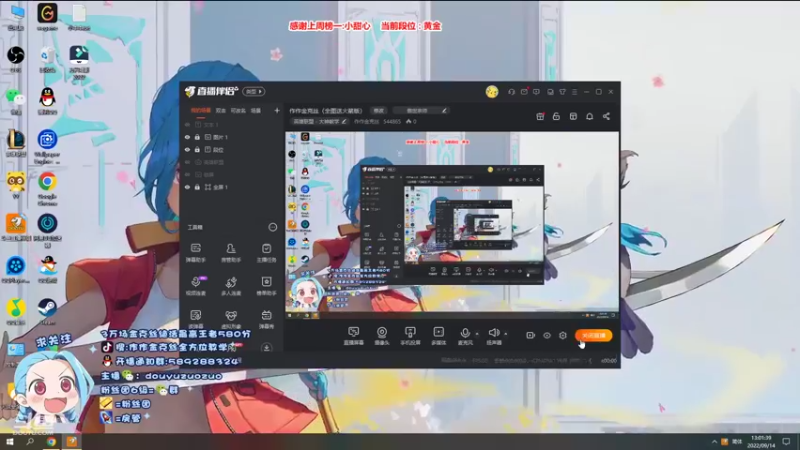800x450 pixels.
Task: Hide the 段位 source layer
Action: pyautogui.click(x=187, y=149)
